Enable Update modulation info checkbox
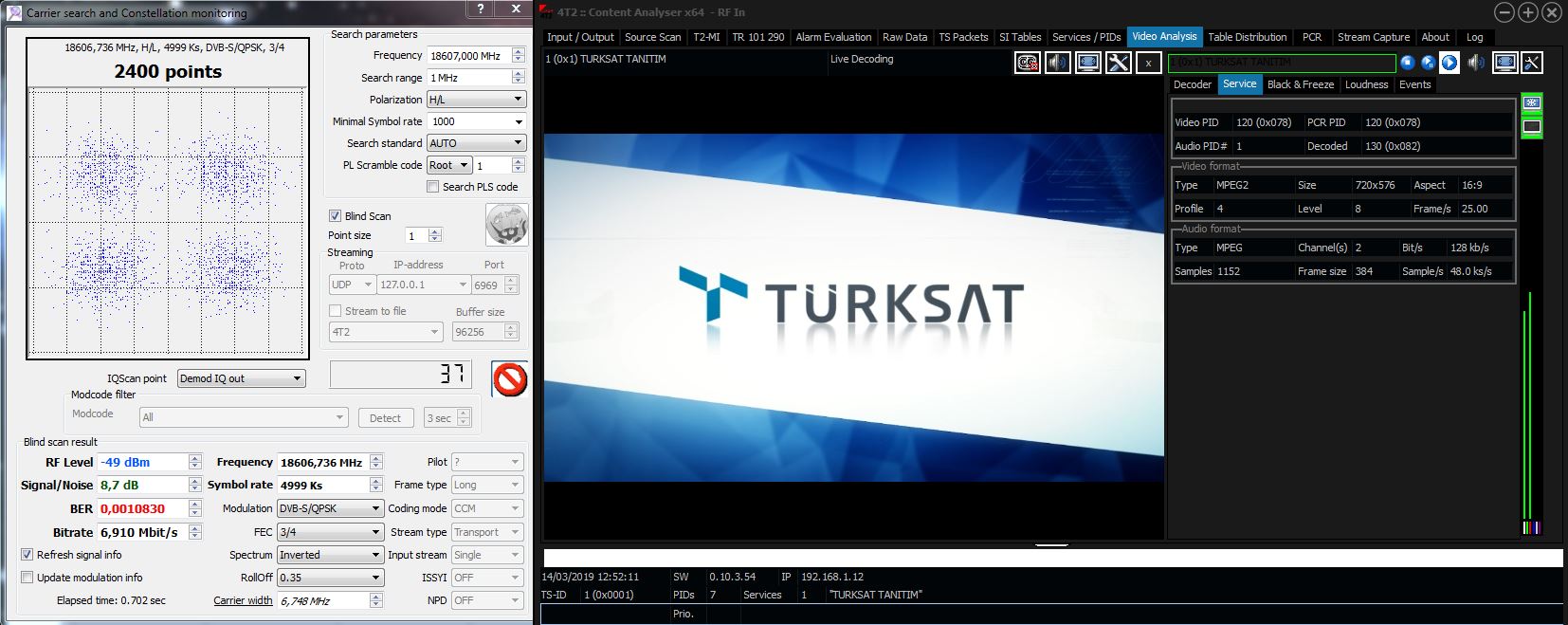The height and width of the screenshot is (625, 1568). coord(27,578)
